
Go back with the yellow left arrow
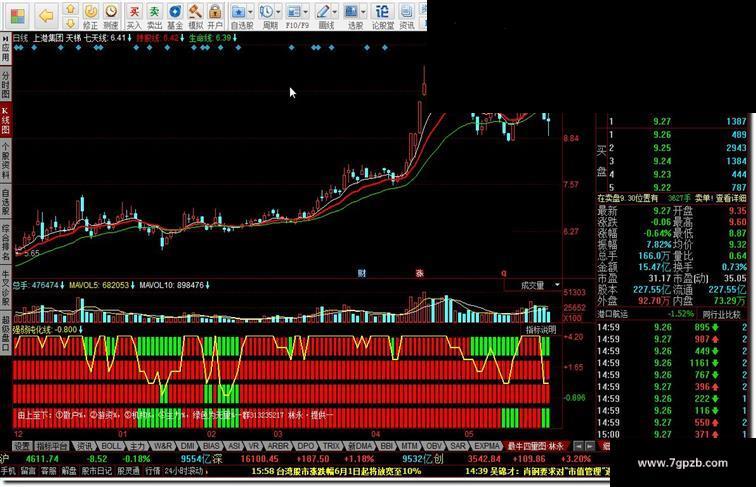click(x=47, y=16)
